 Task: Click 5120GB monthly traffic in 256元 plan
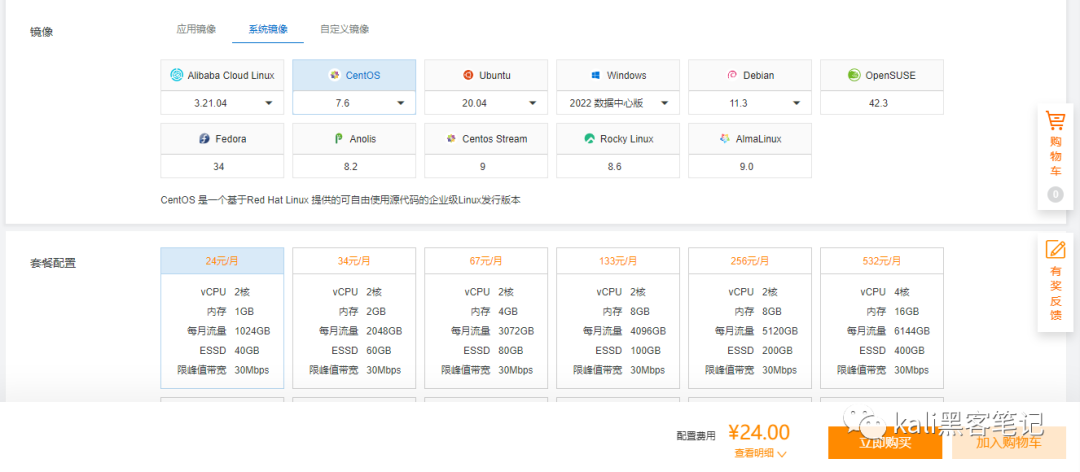coord(780,331)
